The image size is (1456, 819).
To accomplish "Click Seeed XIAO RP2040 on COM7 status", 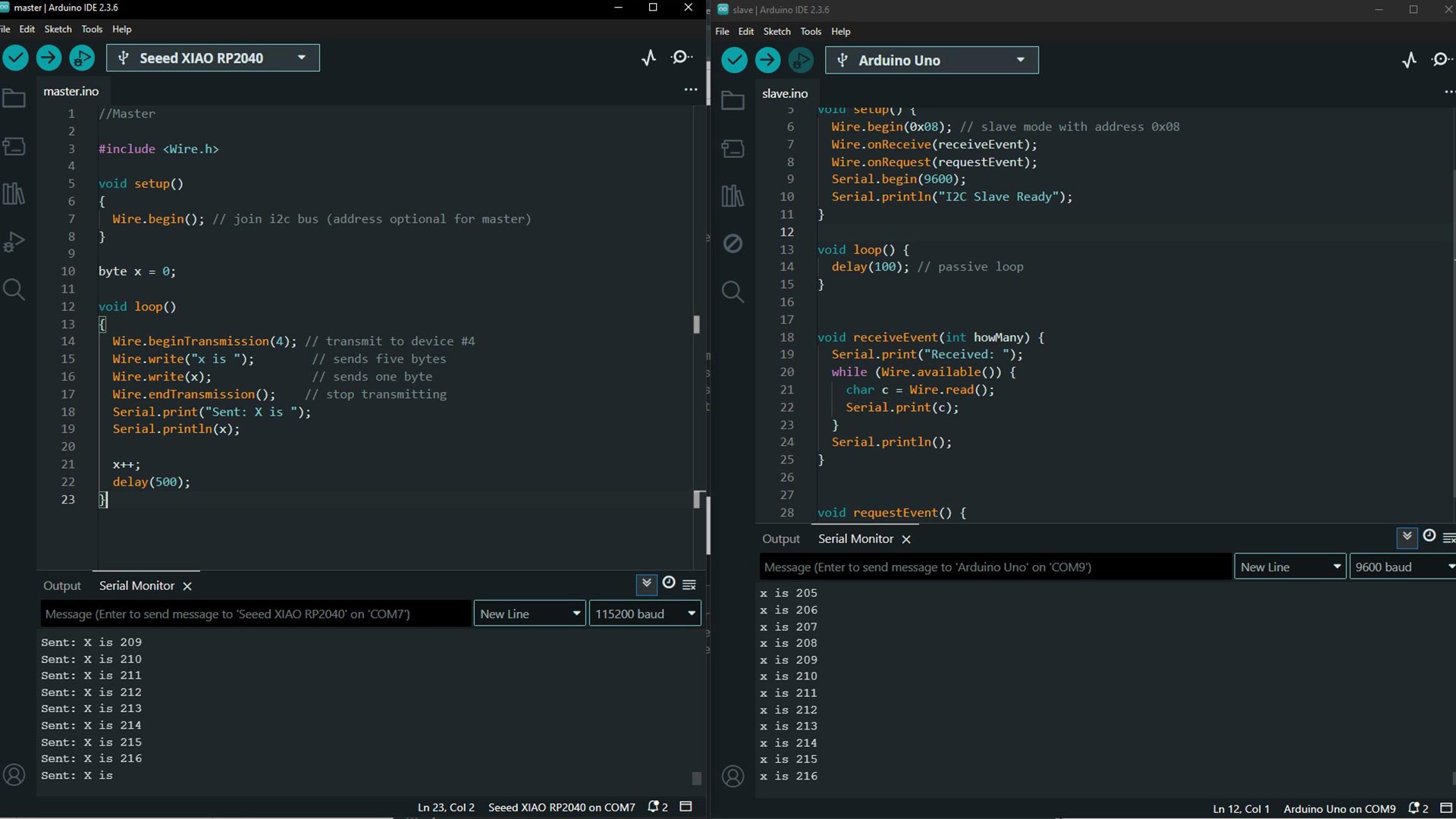I will (562, 807).
